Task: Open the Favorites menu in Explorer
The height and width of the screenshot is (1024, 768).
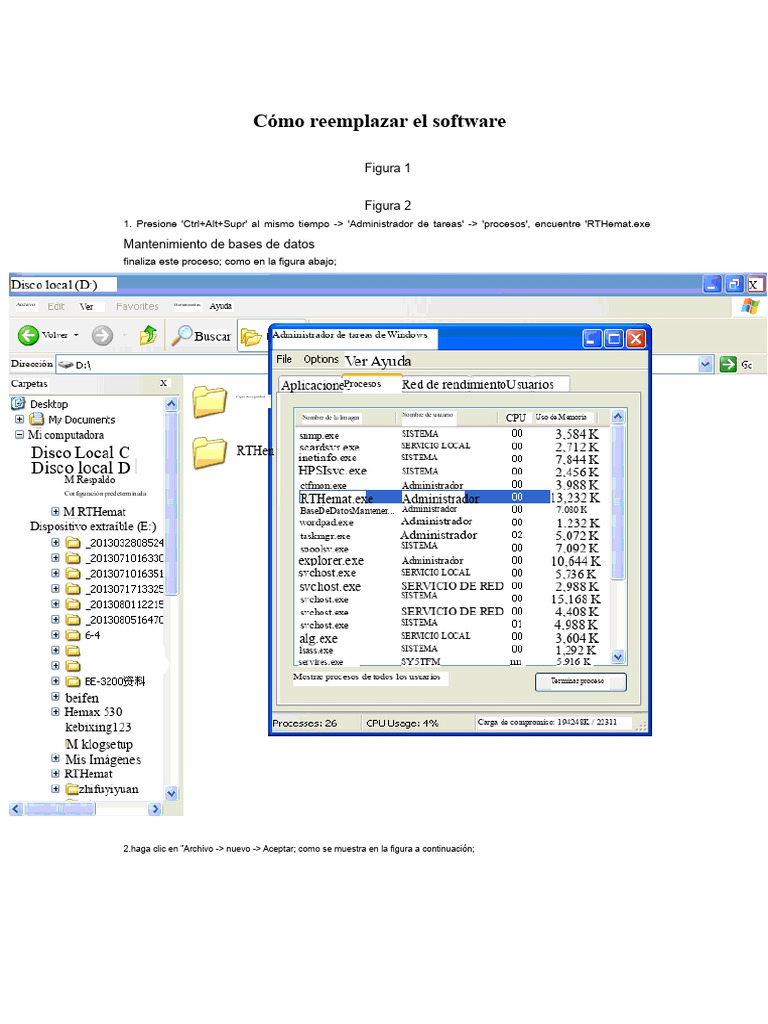Action: pyautogui.click(x=137, y=306)
